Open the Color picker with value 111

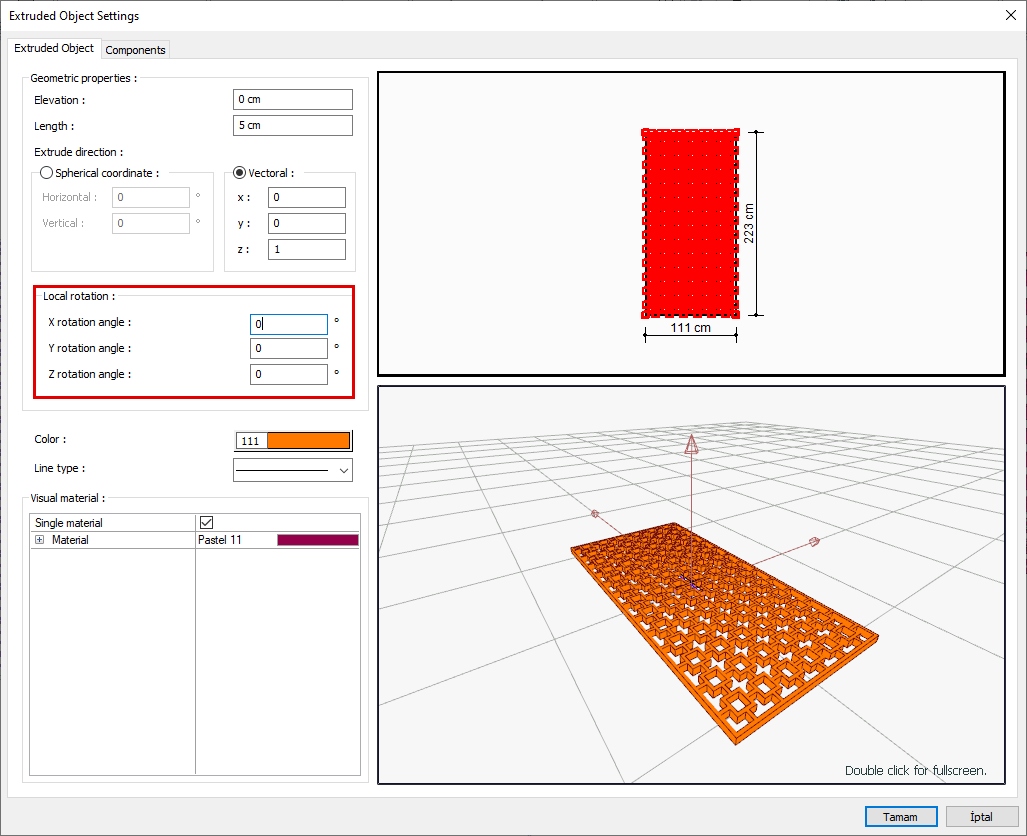tap(292, 441)
